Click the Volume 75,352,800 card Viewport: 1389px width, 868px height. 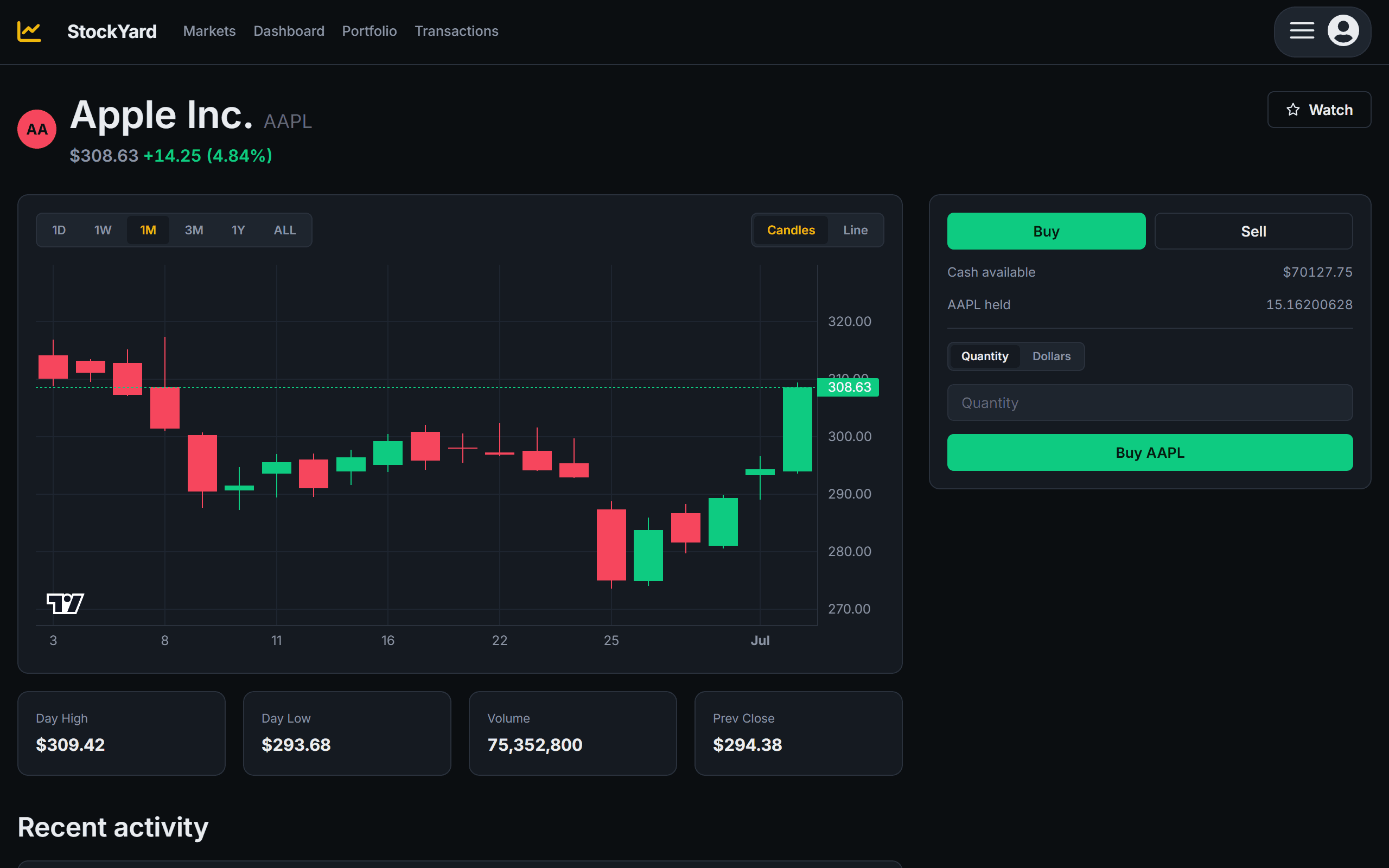click(572, 733)
